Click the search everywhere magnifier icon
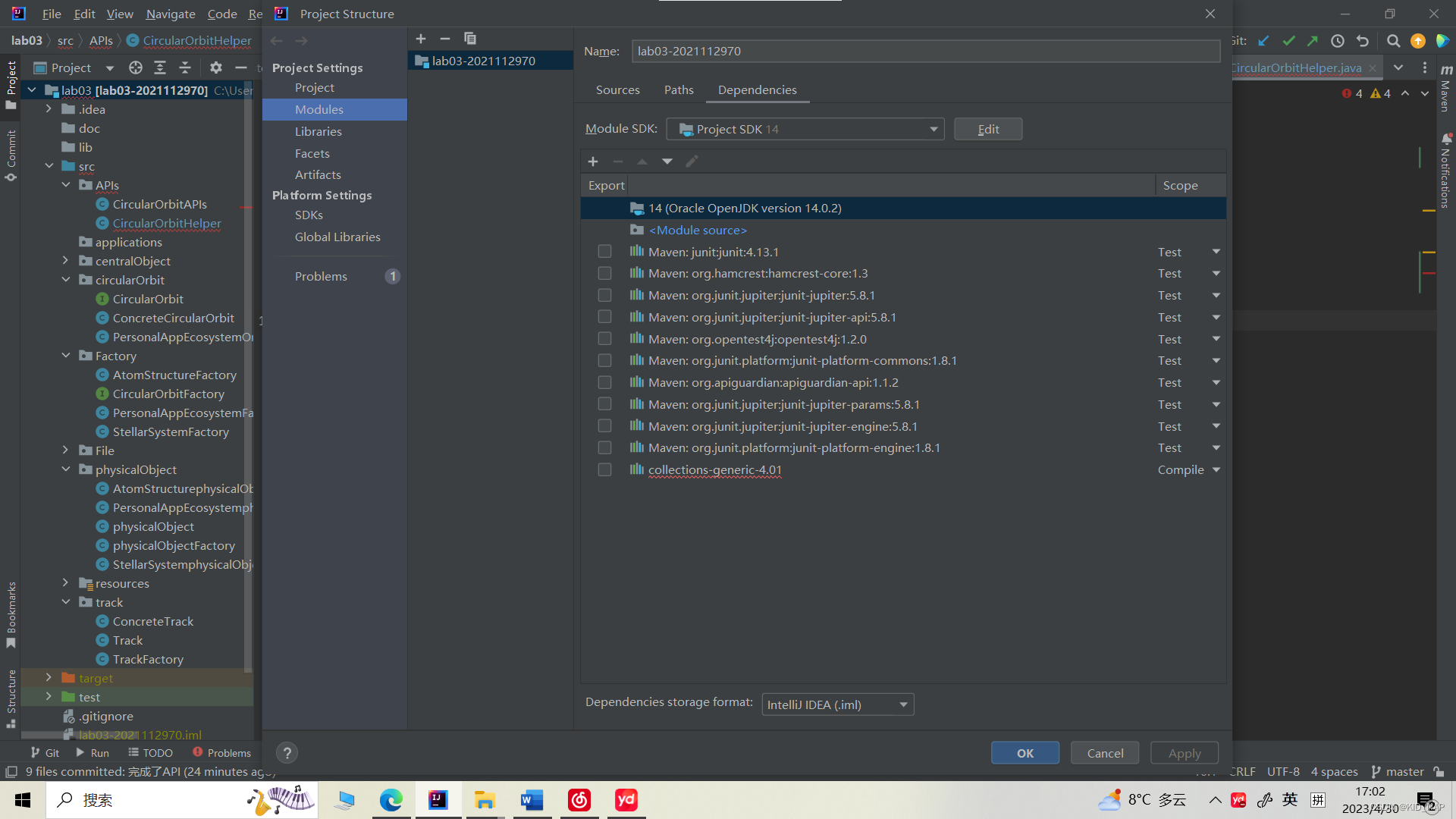The image size is (1456, 819). click(1393, 41)
